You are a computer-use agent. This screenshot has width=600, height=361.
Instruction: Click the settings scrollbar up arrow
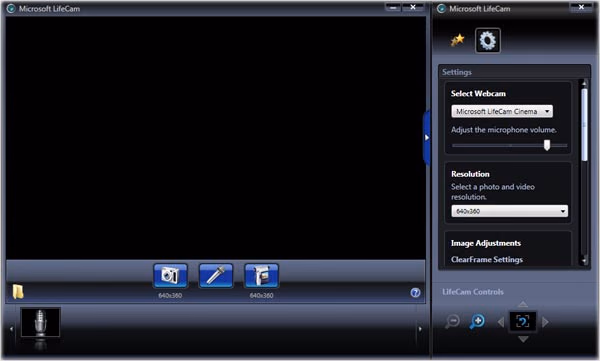(x=584, y=83)
